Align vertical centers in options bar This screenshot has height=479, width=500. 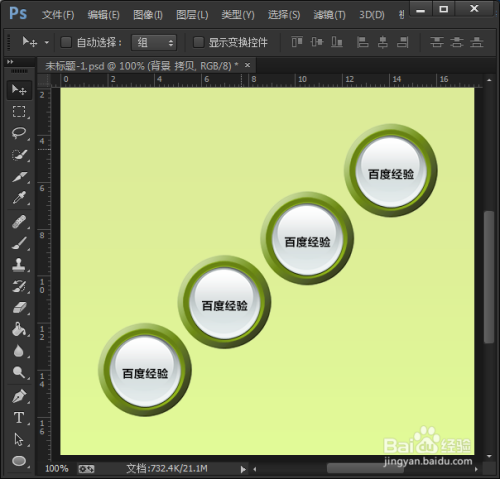click(x=317, y=42)
